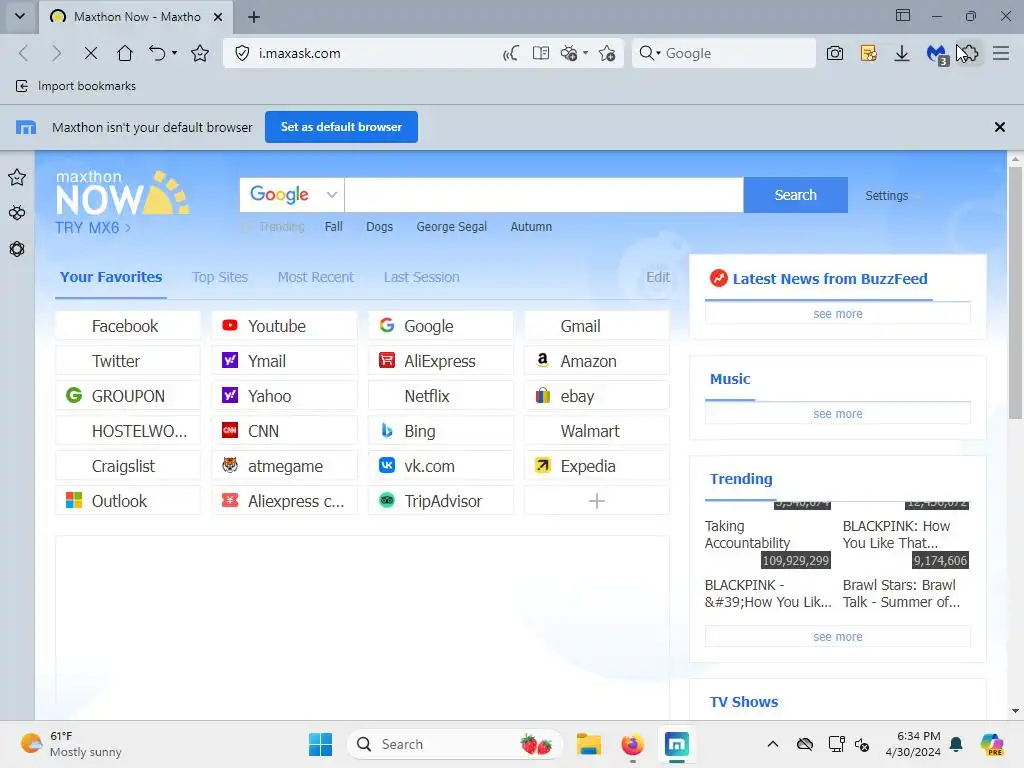Open Windows Start button

click(x=320, y=744)
